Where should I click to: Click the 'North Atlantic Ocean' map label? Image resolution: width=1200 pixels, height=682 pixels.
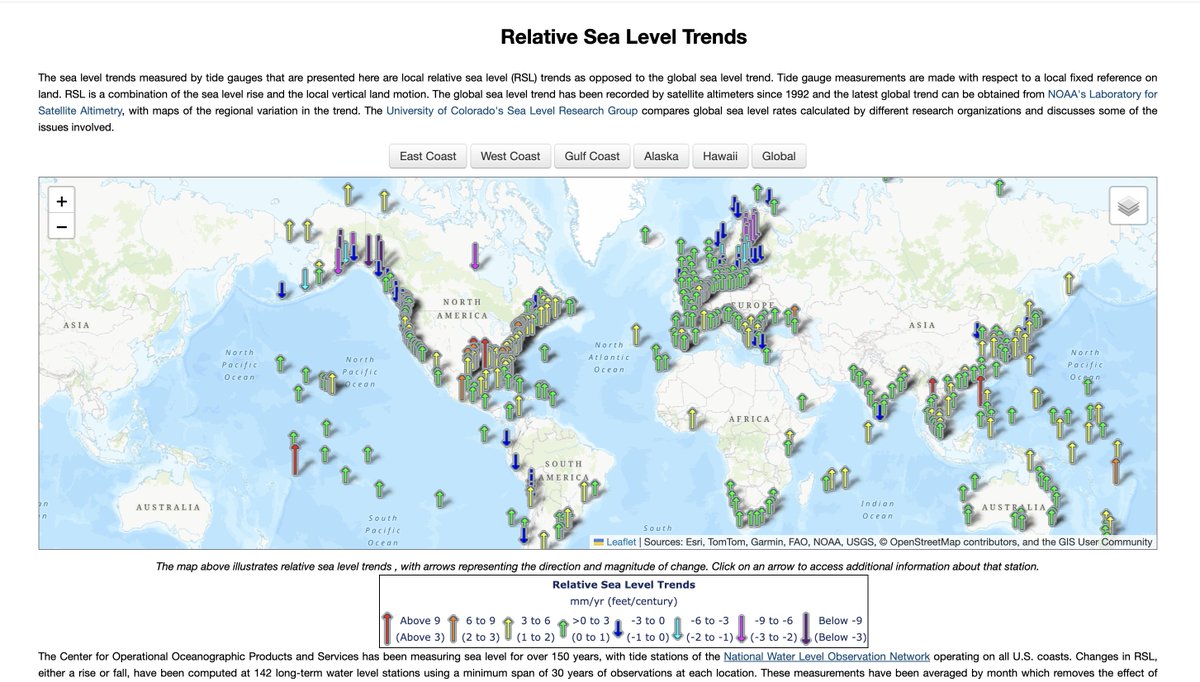608,357
